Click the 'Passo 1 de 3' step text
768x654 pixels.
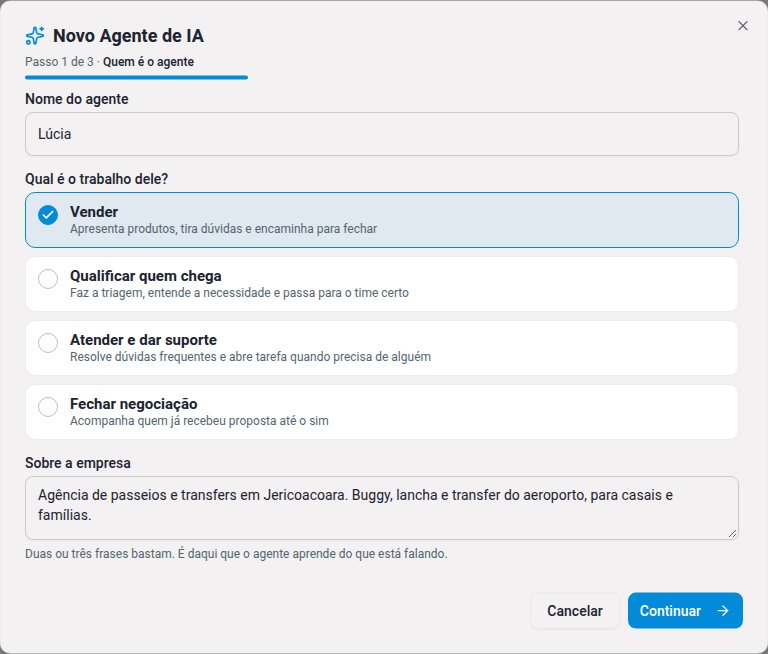click(x=59, y=62)
